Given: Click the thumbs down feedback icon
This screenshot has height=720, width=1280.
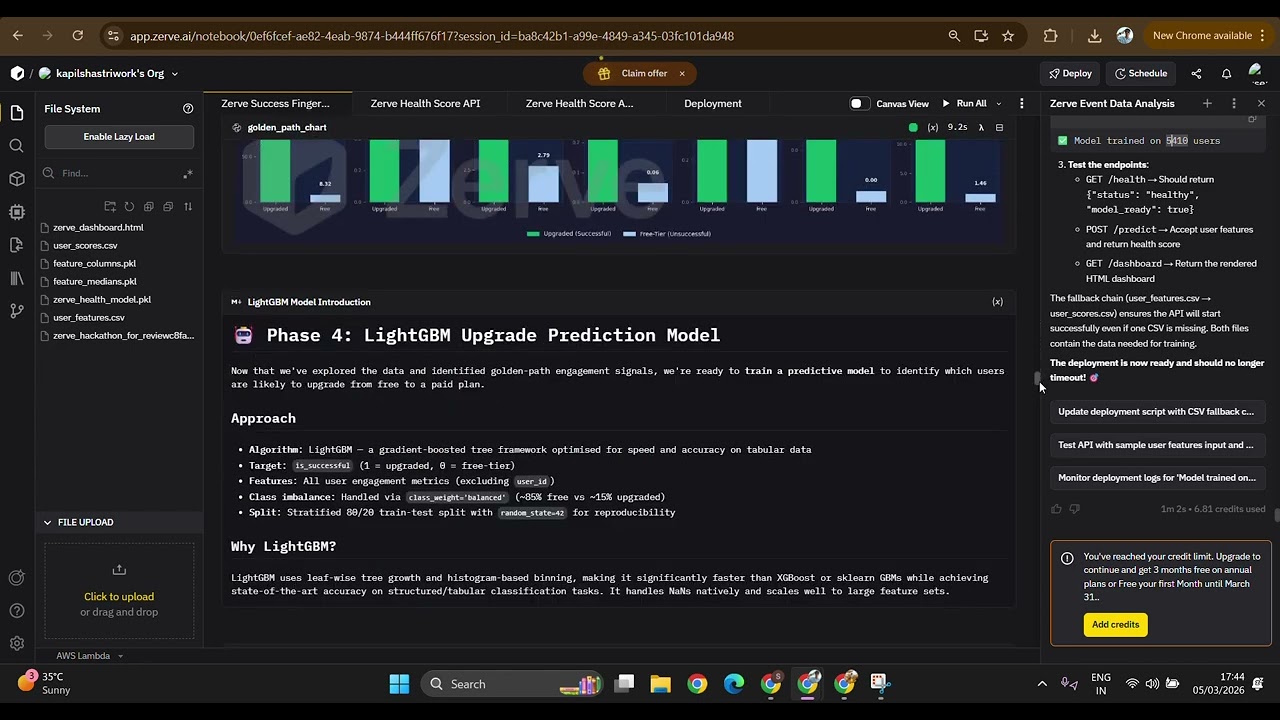Looking at the screenshot, I should point(1075,509).
